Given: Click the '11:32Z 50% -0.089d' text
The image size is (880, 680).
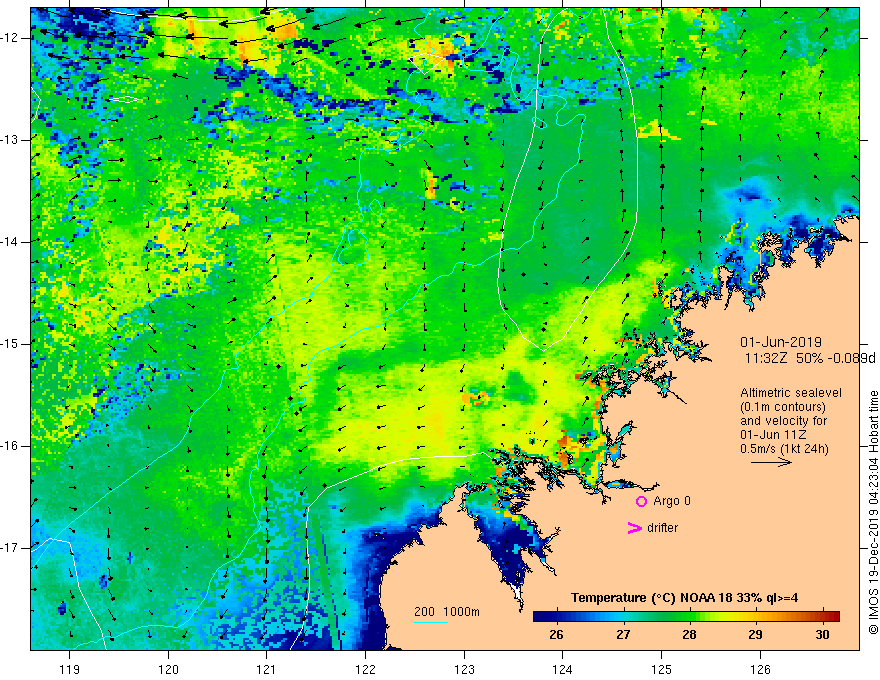Looking at the screenshot, I should [810, 358].
